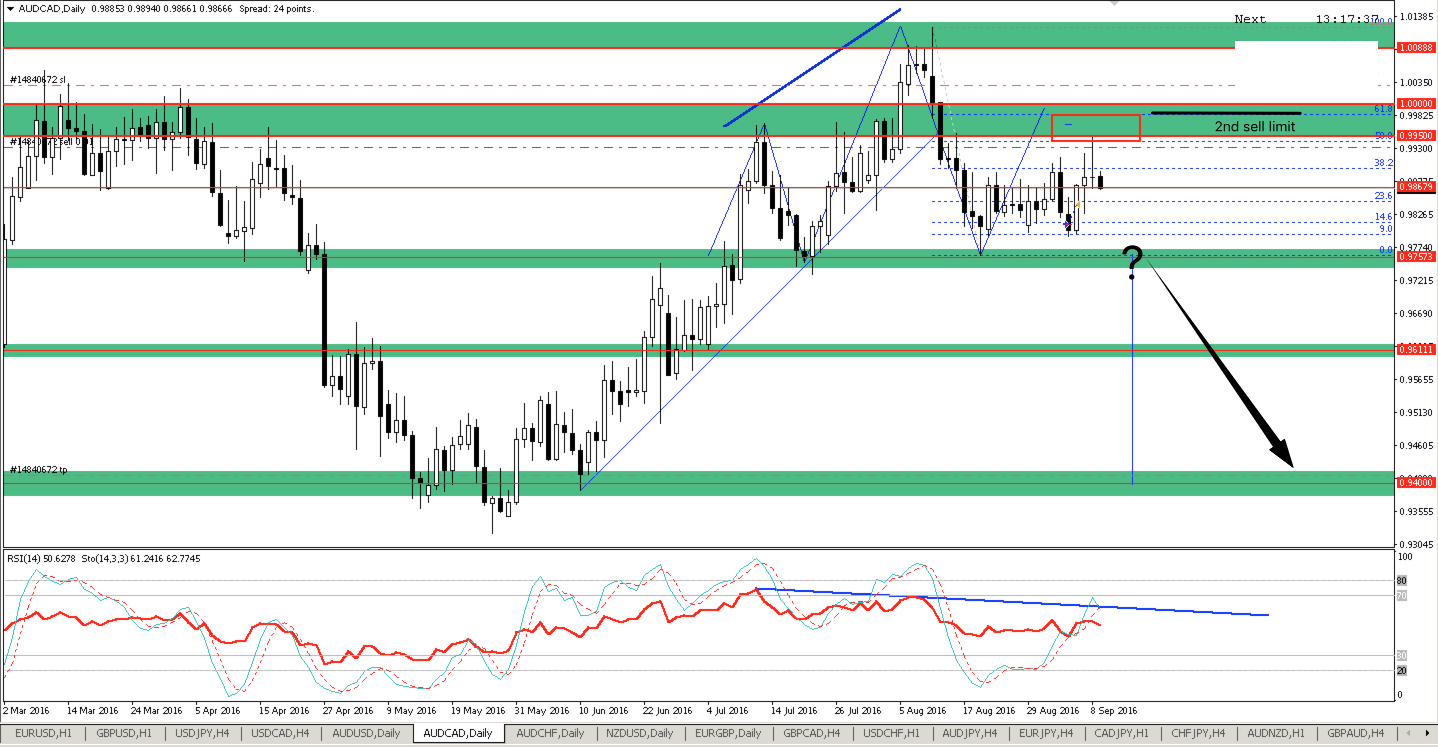Viewport: 1438px width, 747px height.
Task: Click the chart title dropdown triangle
Action: pyautogui.click(x=10, y=7)
